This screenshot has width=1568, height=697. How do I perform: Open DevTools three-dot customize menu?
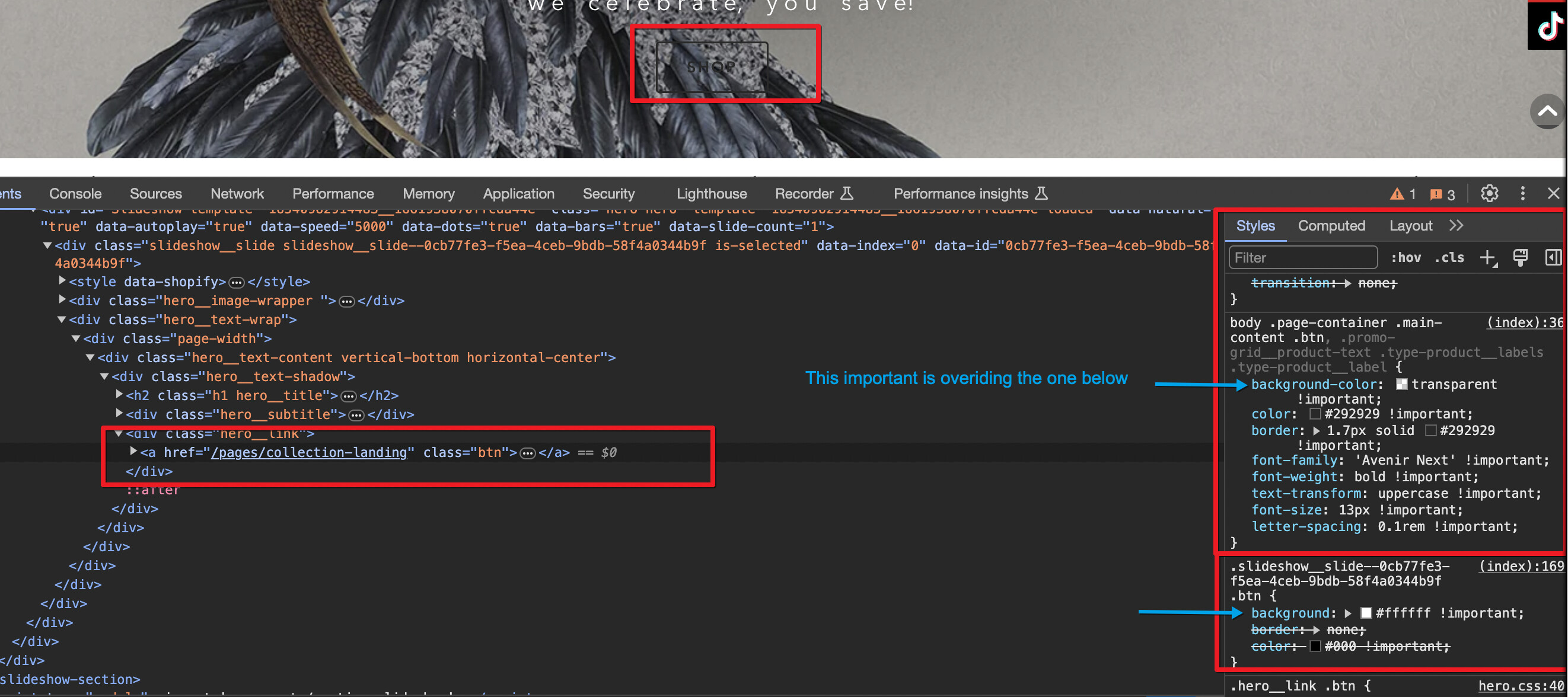[x=1522, y=193]
